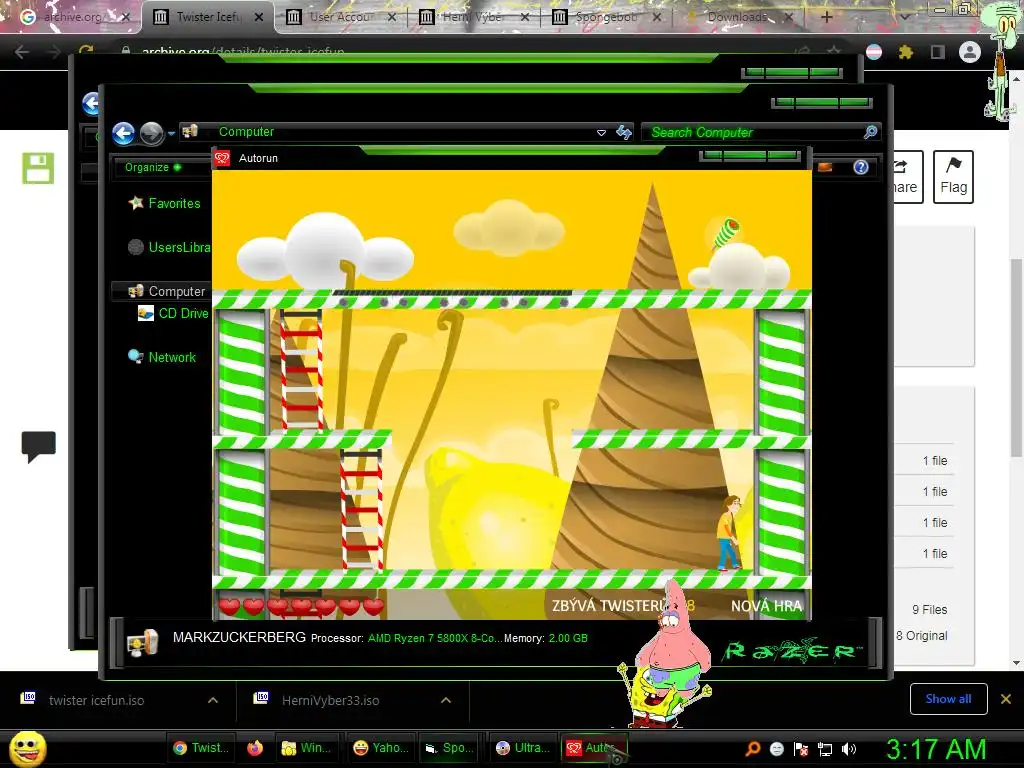1024x768 pixels.
Task: Click the pink-blue flag extension icon
Action: (874, 52)
